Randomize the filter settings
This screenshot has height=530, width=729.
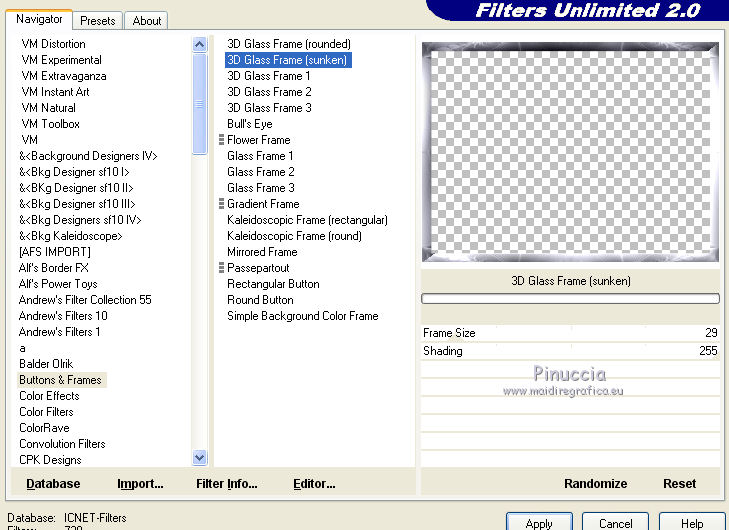(596, 484)
